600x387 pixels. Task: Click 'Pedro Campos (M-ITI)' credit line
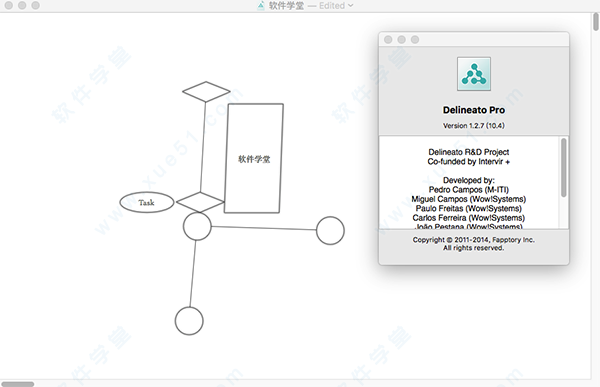[469, 189]
